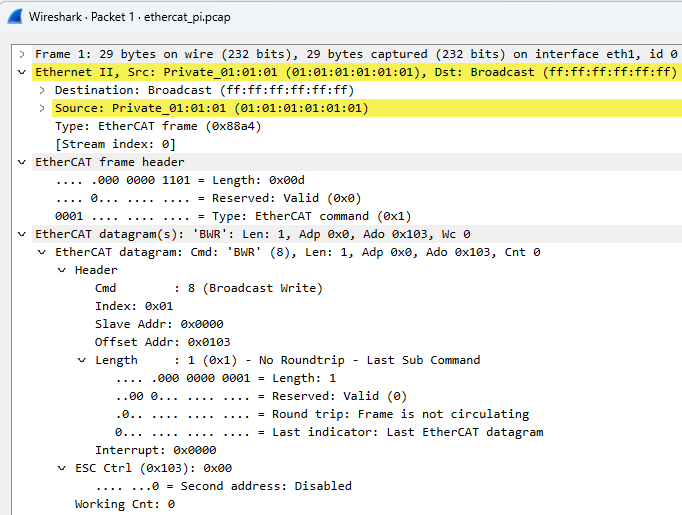Viewport: 682px width, 515px height.
Task: Select the Offset Addr: 0x0103 field
Action: pyautogui.click(x=163, y=342)
